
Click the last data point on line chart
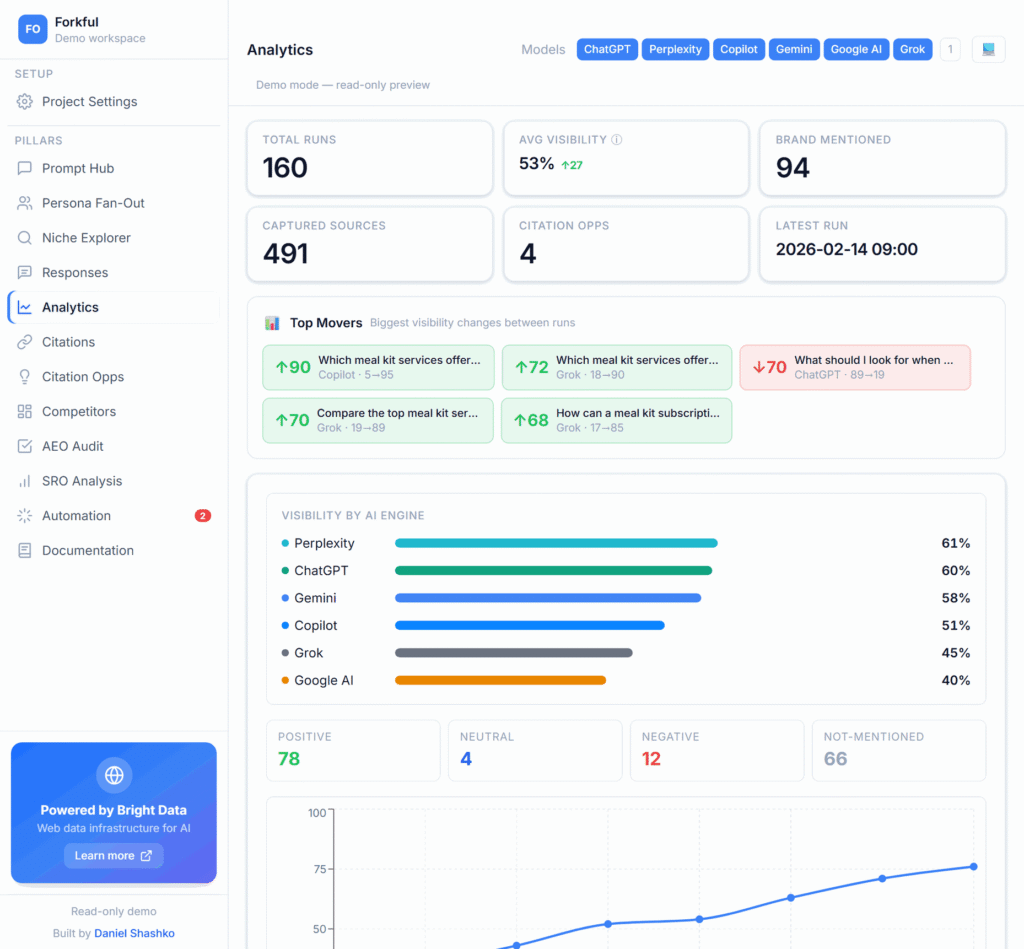click(x=973, y=867)
